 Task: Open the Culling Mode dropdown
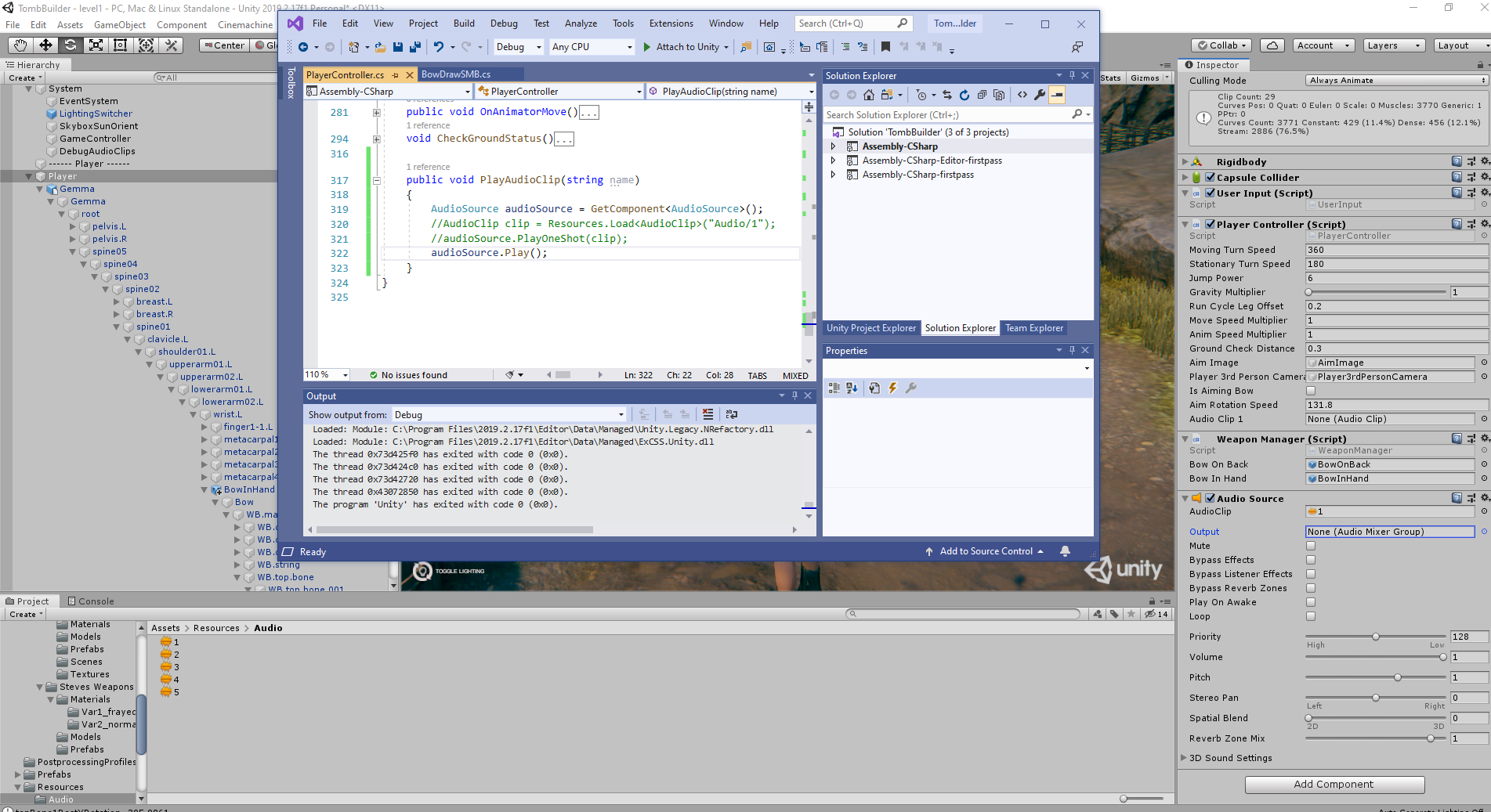click(x=1396, y=81)
